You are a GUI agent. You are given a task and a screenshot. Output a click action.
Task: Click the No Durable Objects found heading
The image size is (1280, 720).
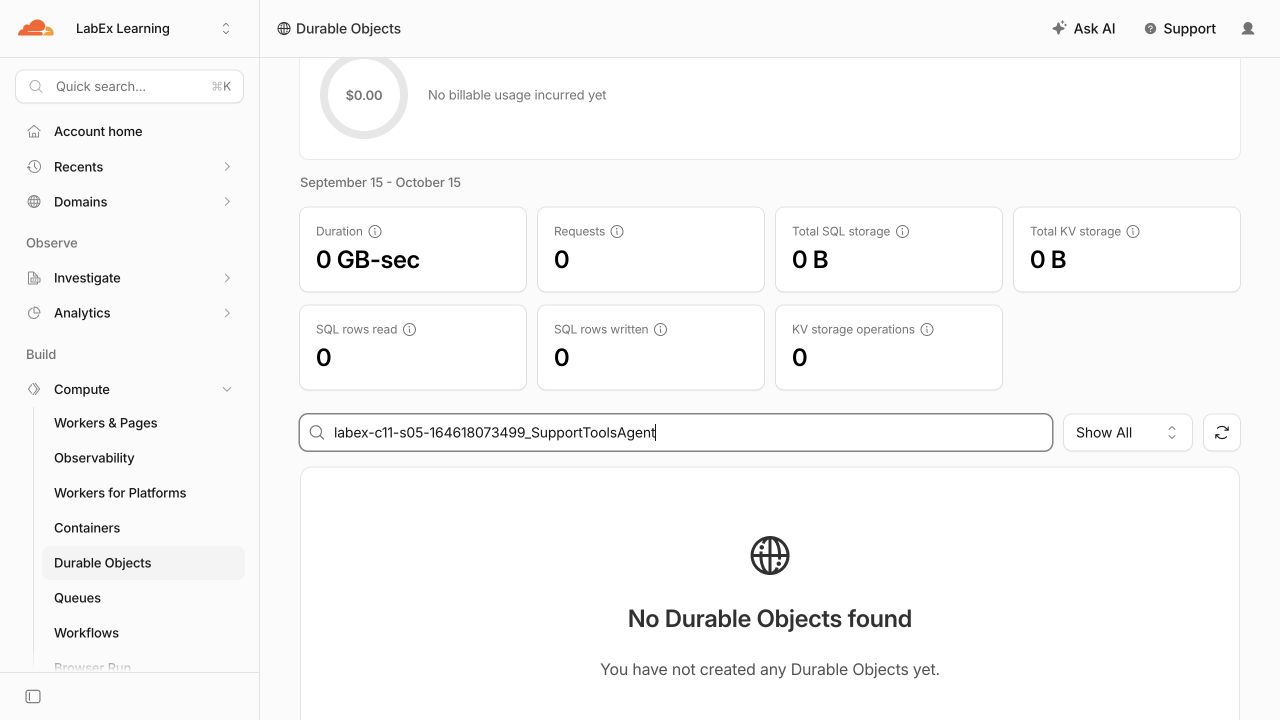coord(770,618)
